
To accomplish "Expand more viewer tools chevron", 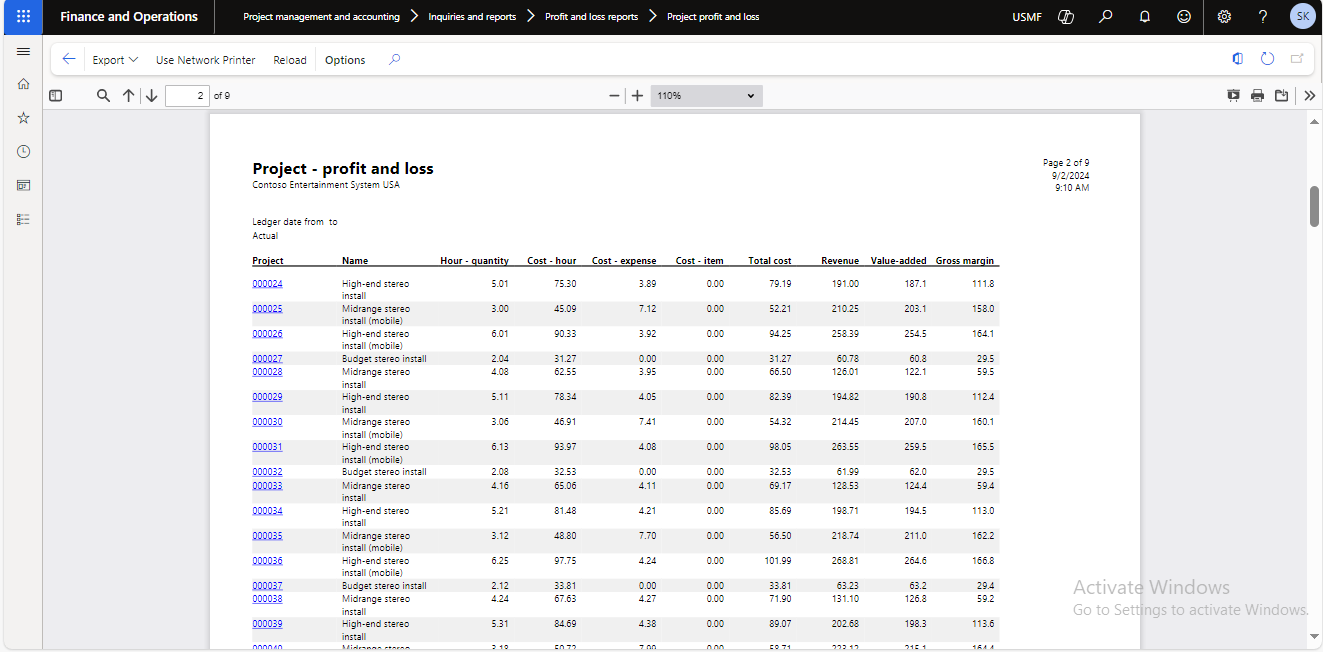I will point(1309,96).
